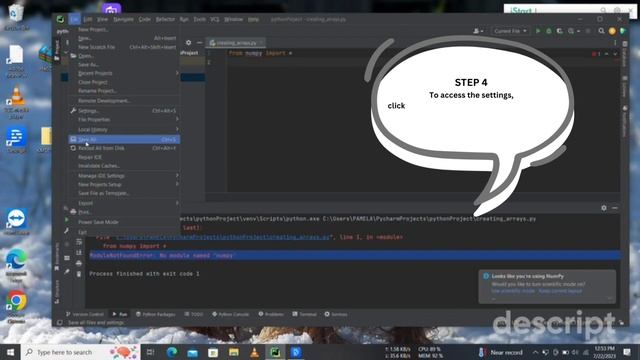
Task: Click wrench icon in Run panel sidebar
Action: click(67, 231)
